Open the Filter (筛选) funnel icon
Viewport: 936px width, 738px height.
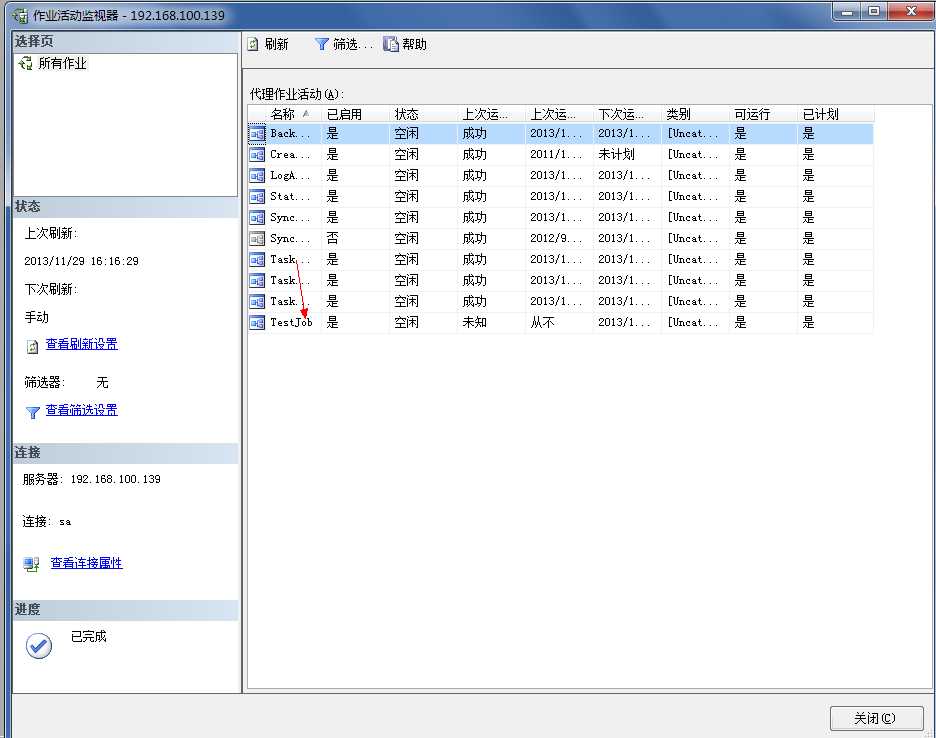coord(322,44)
